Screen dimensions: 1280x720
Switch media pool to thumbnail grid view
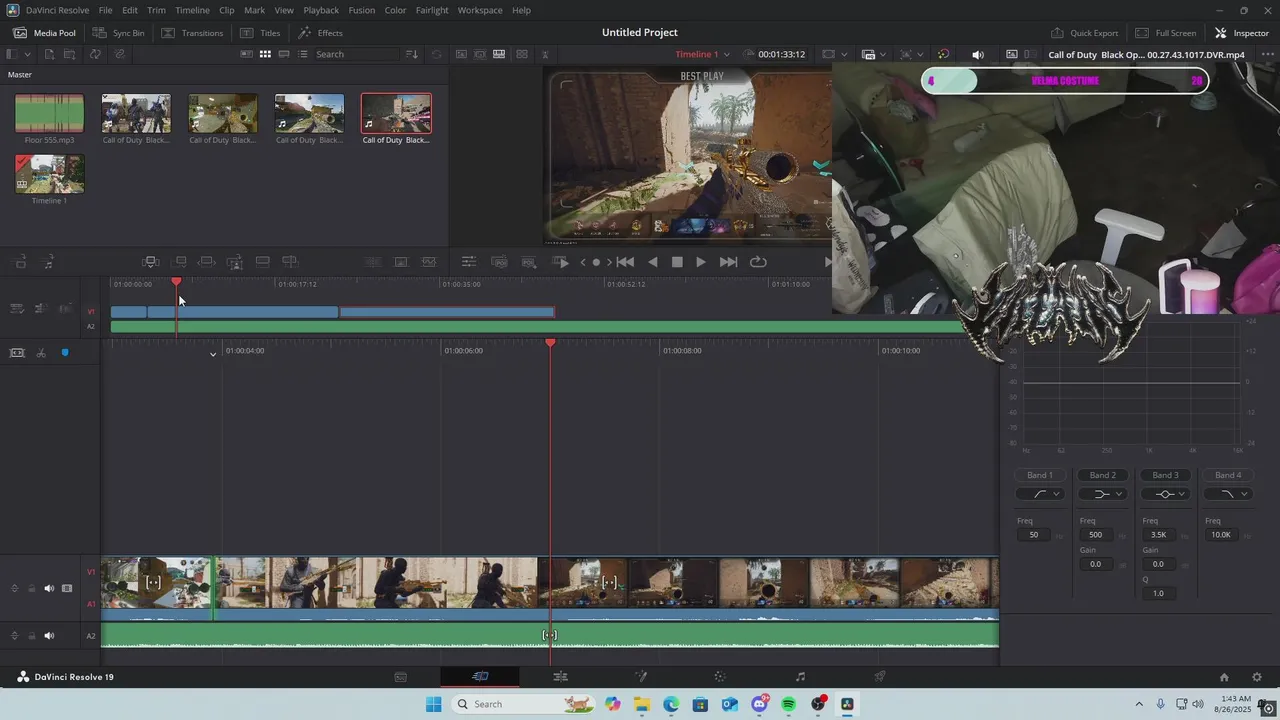click(x=265, y=54)
